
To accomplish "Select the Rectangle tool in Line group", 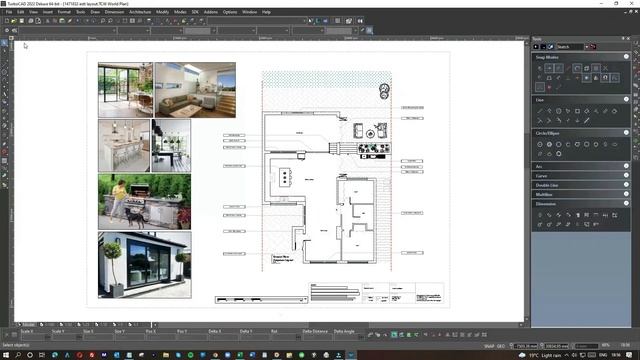I will tap(577, 111).
